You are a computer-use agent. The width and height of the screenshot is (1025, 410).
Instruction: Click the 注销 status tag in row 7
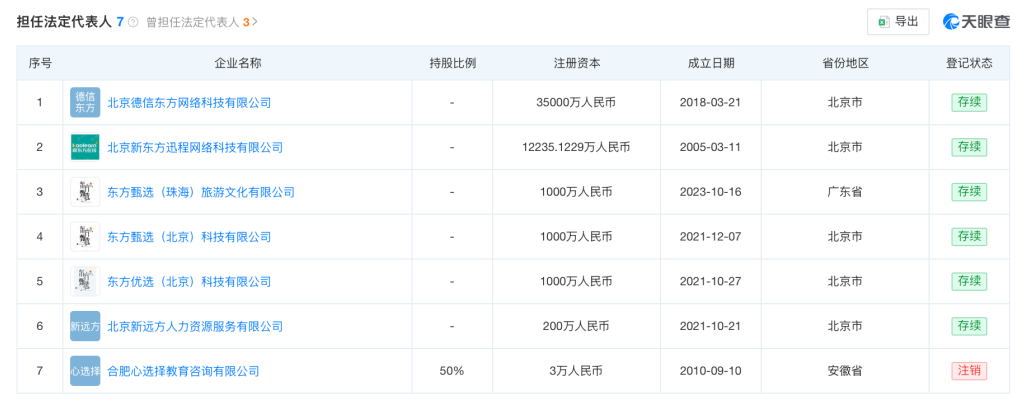969,371
